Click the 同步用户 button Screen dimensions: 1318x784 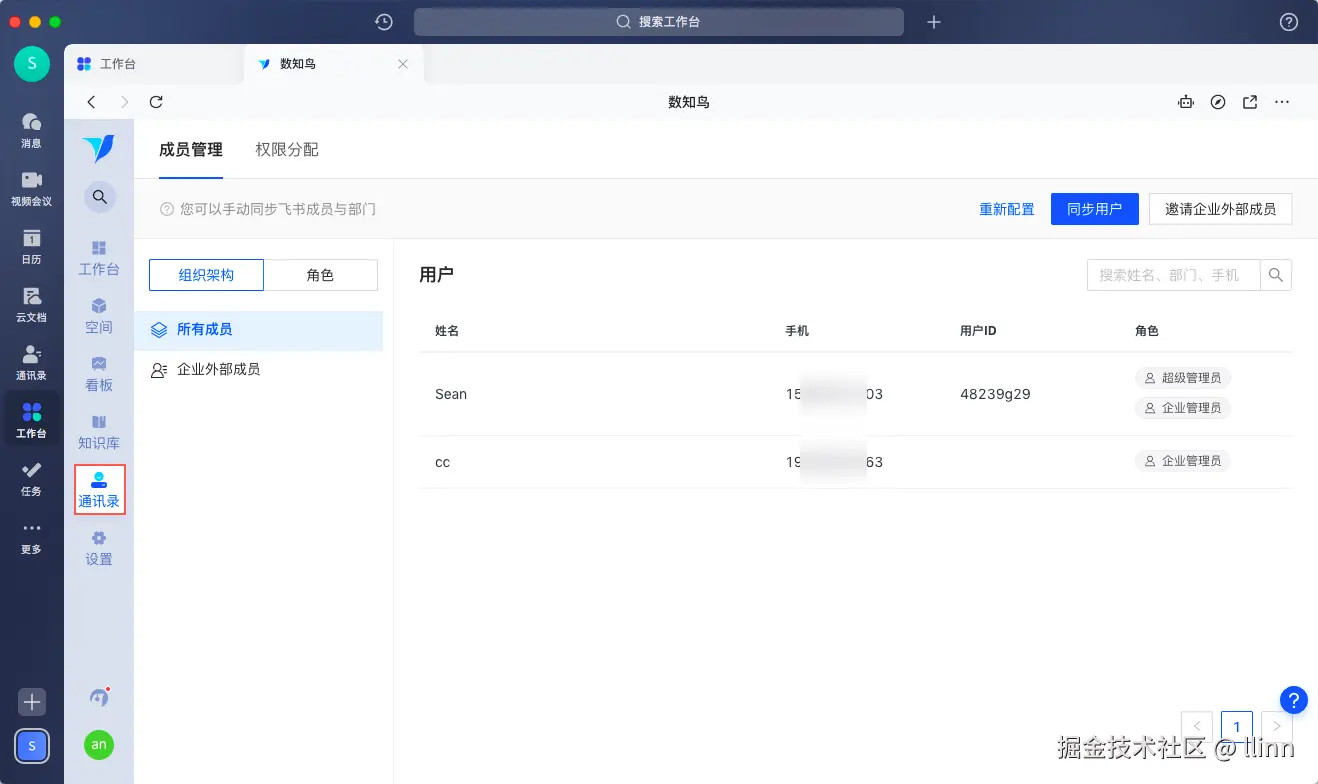(1094, 209)
